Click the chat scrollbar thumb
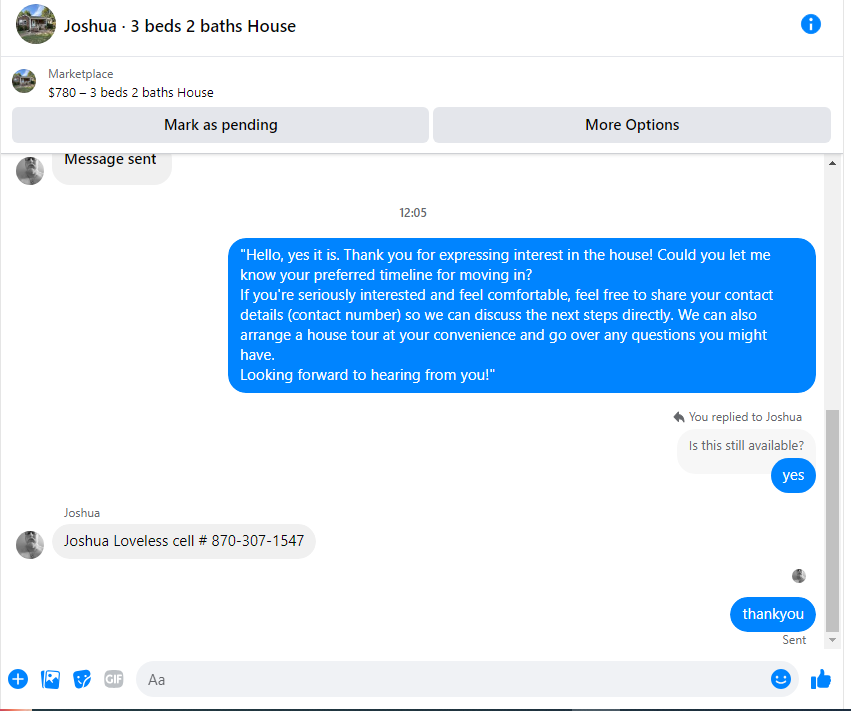The image size is (851, 711). [832, 520]
